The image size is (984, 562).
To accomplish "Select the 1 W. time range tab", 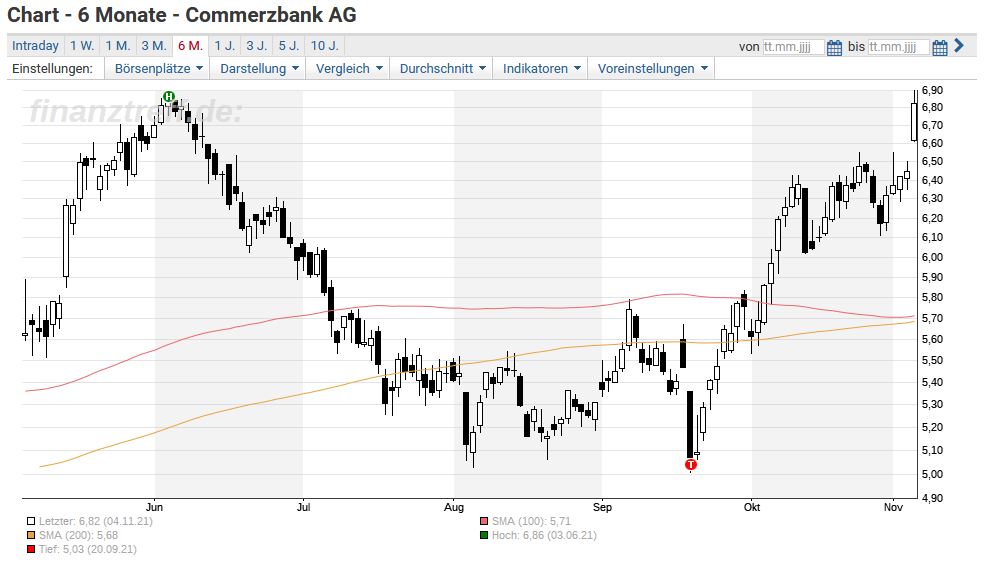I will pyautogui.click(x=82, y=46).
